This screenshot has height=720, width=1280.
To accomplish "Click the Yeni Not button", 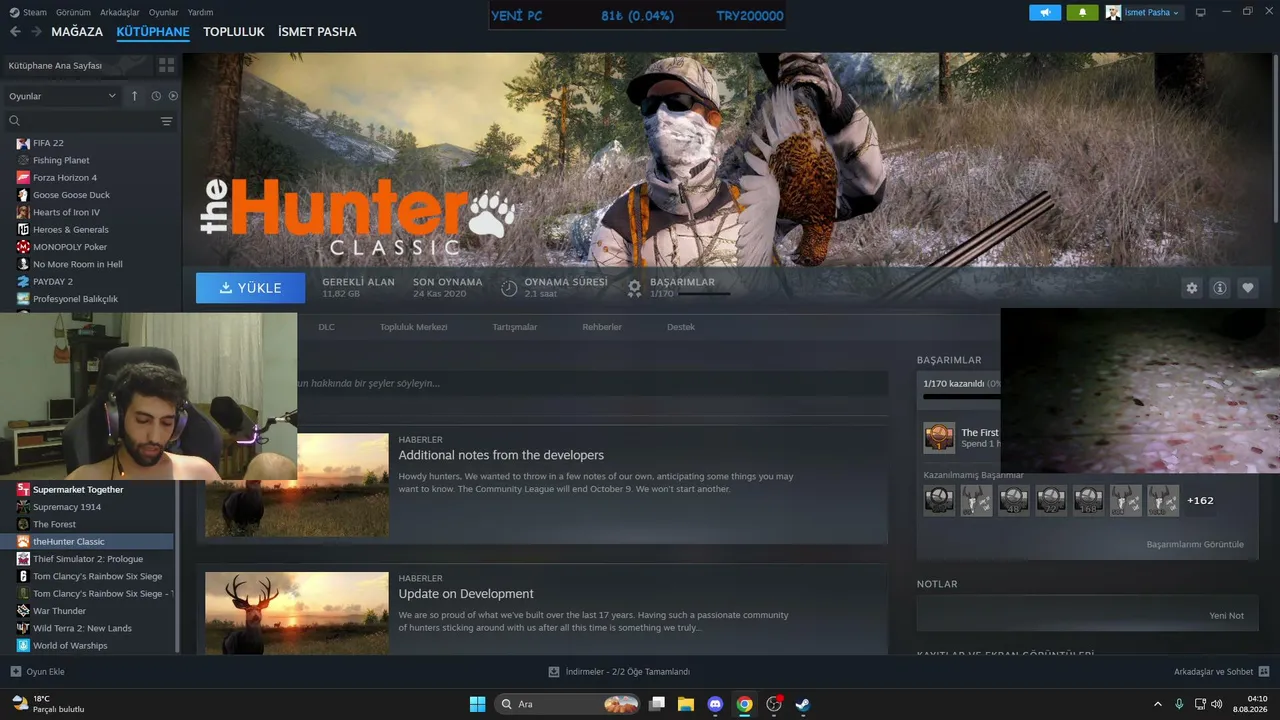I will click(1226, 616).
